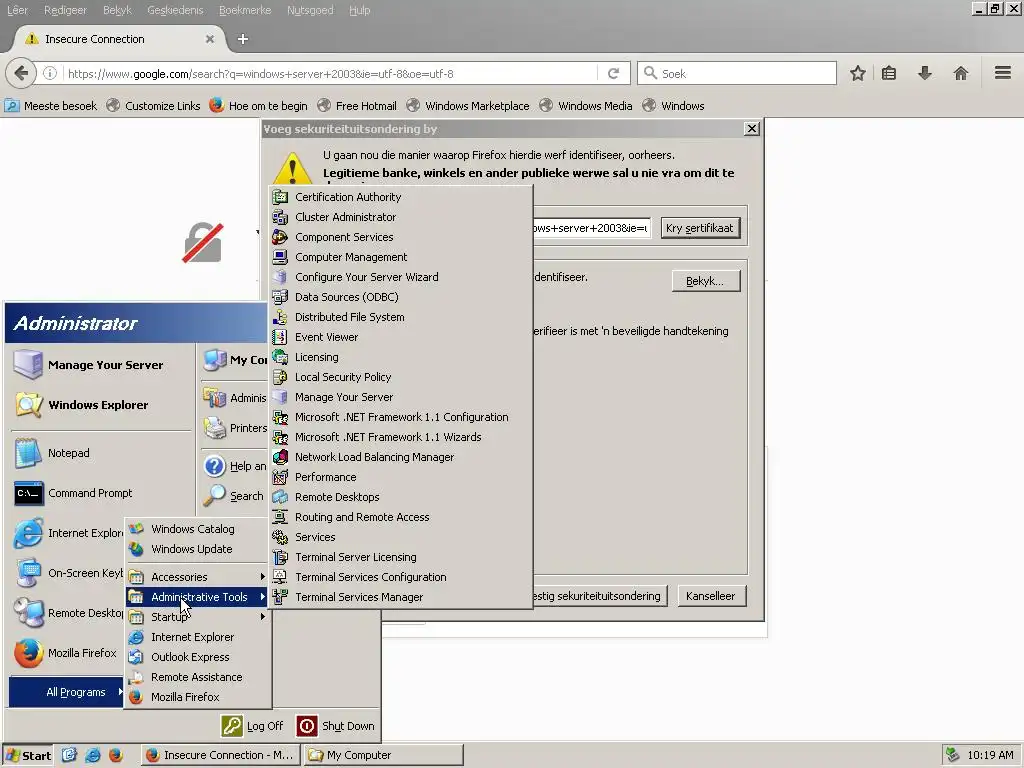Image resolution: width=1024 pixels, height=768 pixels.
Task: Reload the page in Firefox
Action: [x=613, y=74]
